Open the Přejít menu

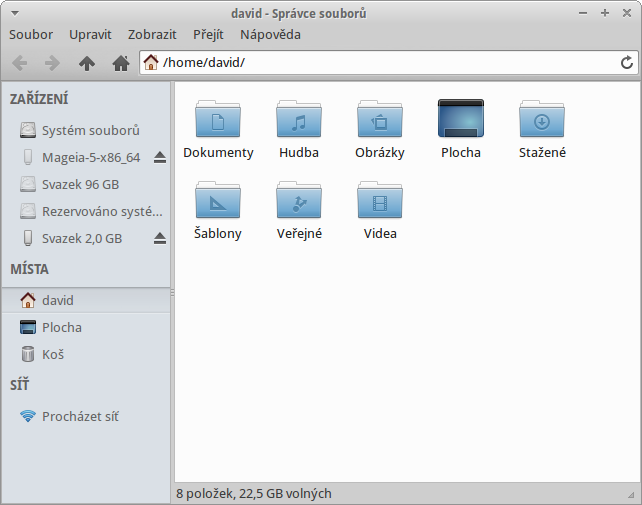(208, 34)
